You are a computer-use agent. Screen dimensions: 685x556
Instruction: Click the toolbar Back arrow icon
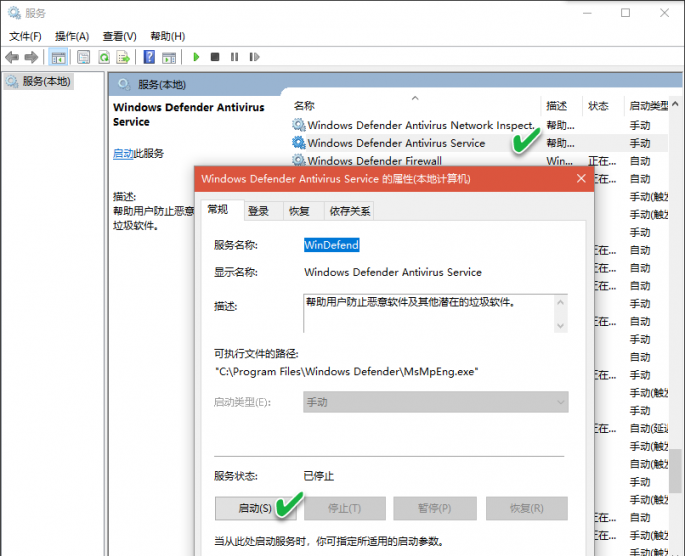coord(12,57)
